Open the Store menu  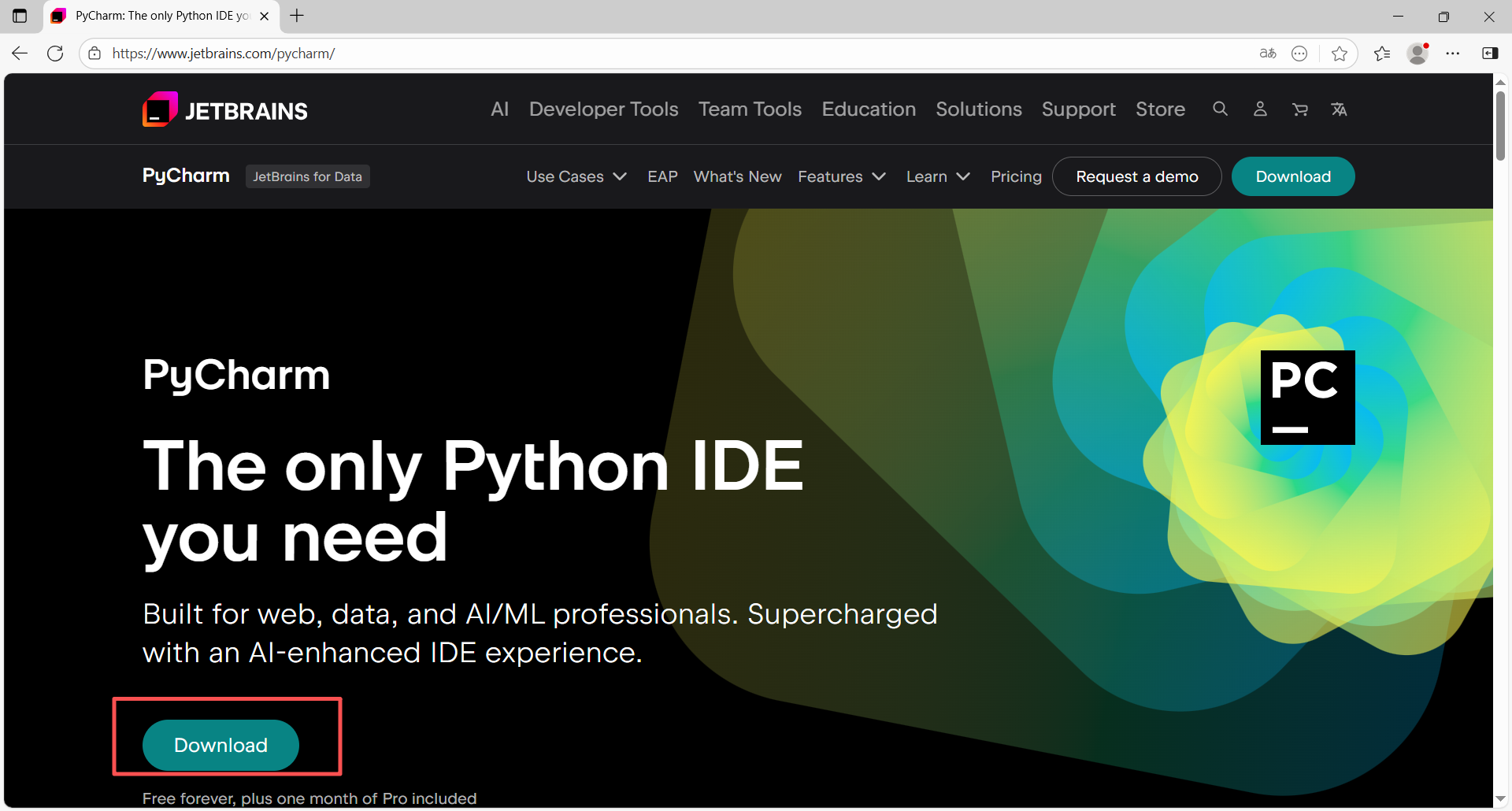1160,109
